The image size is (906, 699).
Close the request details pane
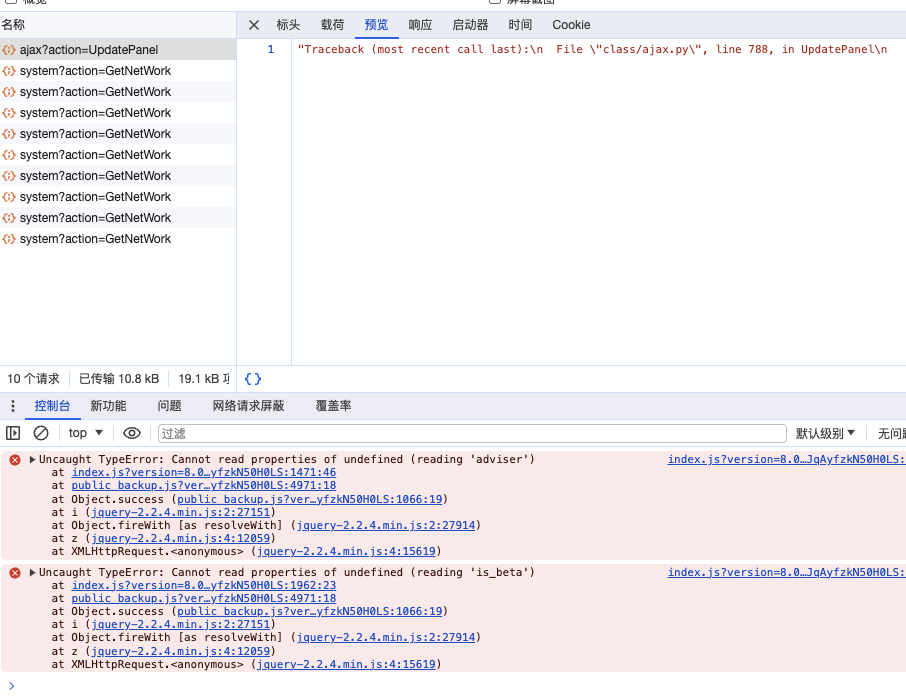click(254, 25)
